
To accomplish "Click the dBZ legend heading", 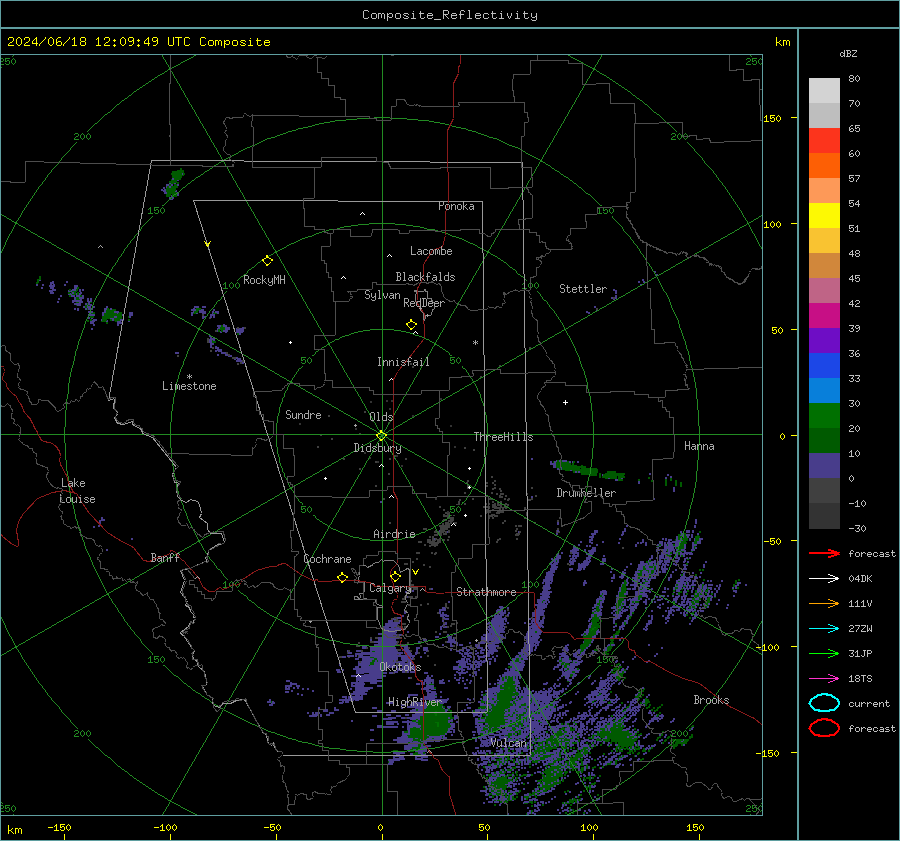I will (848, 53).
